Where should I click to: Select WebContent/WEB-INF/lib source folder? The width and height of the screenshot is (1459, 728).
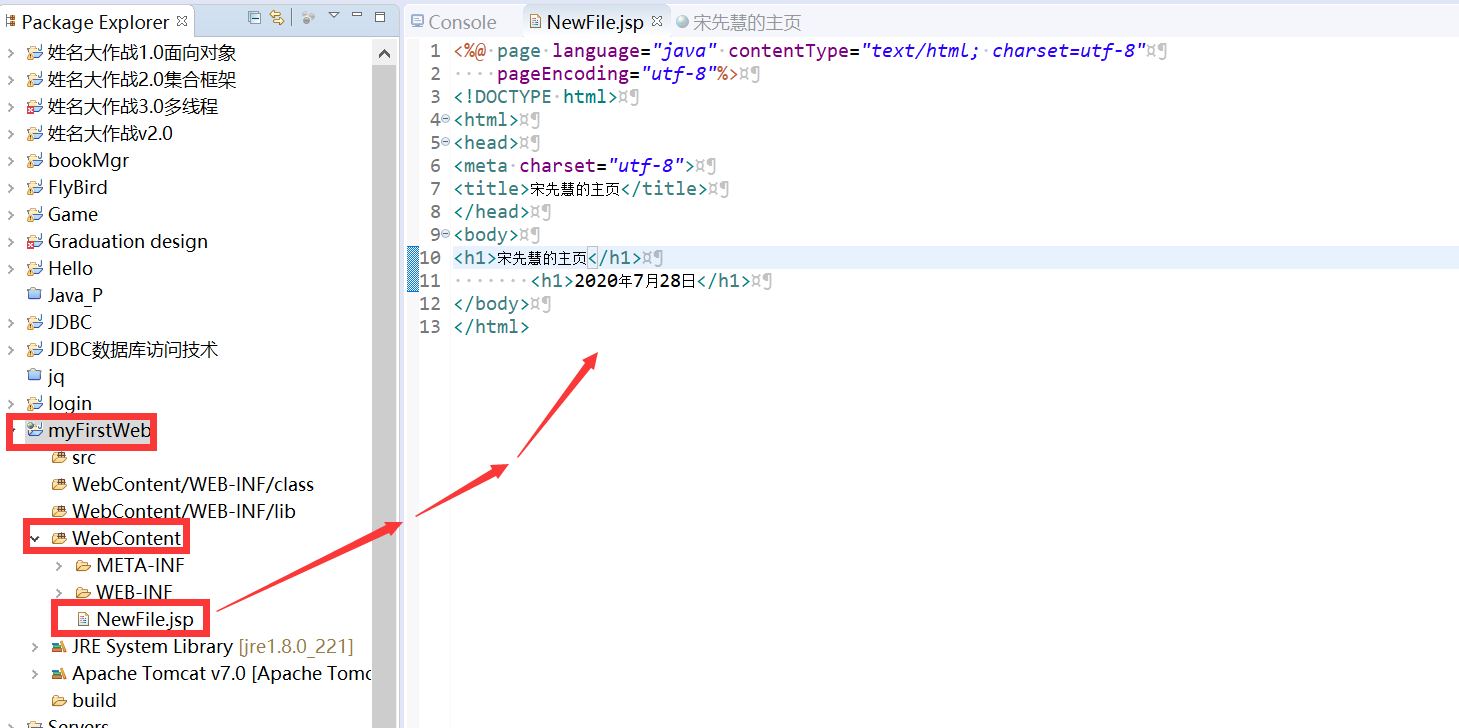click(x=184, y=512)
